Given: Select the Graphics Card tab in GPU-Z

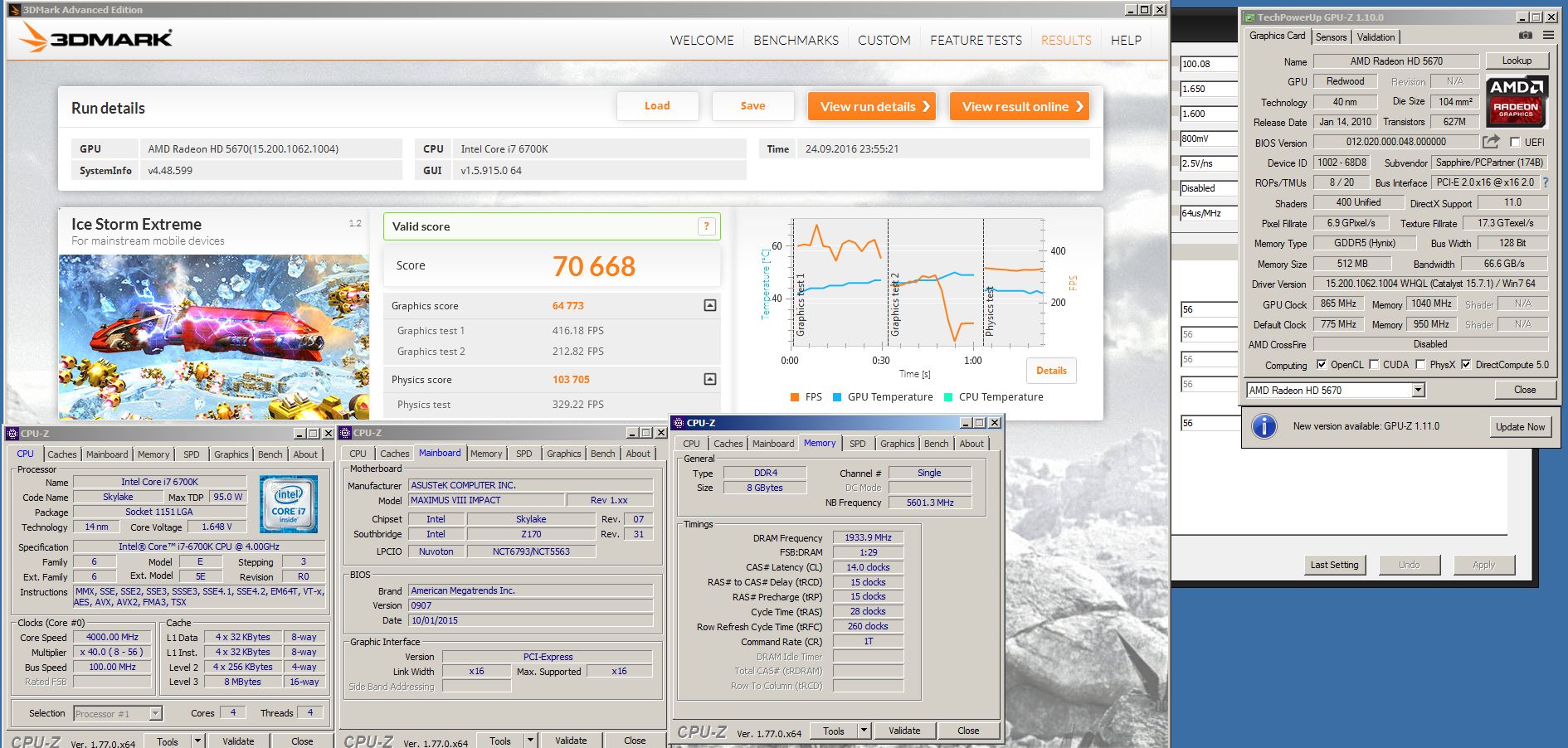Looking at the screenshot, I should pyautogui.click(x=1277, y=36).
